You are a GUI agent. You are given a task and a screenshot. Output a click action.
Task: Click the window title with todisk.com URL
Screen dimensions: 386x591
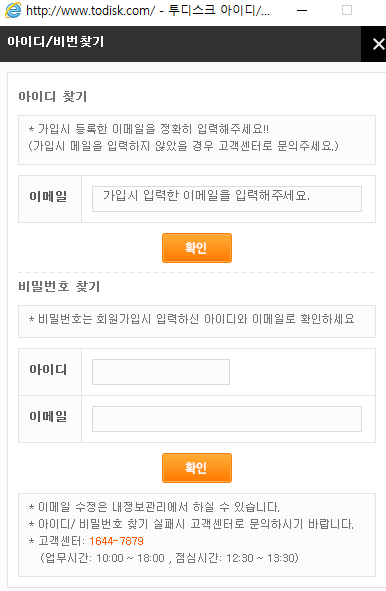(148, 11)
